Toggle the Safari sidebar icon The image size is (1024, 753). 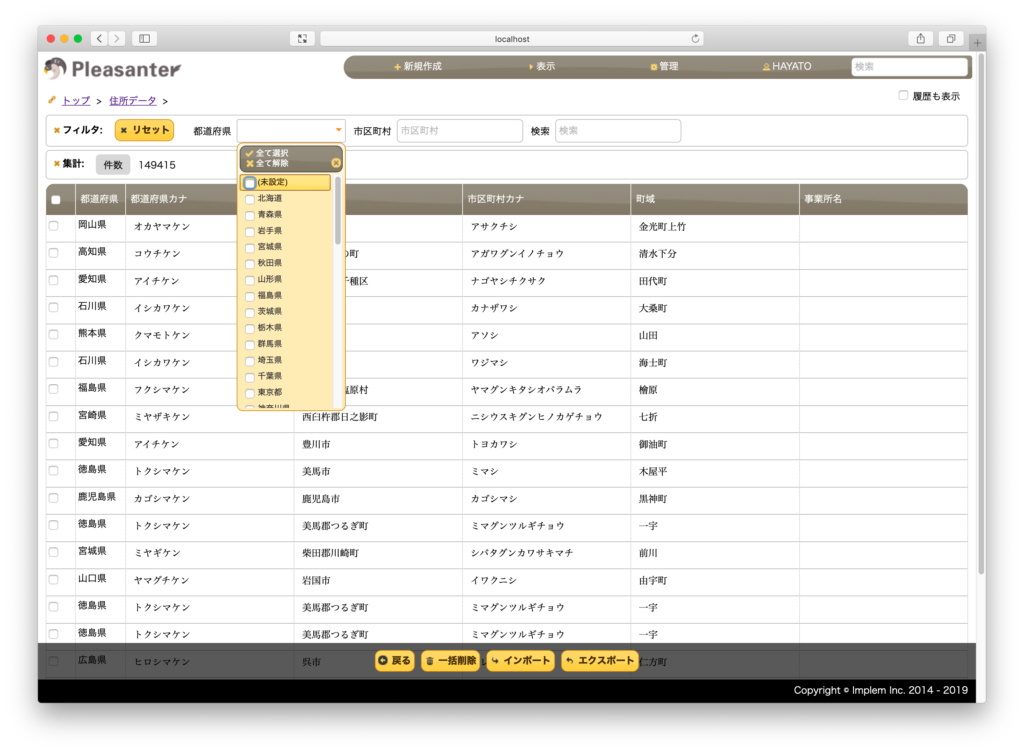pos(144,39)
